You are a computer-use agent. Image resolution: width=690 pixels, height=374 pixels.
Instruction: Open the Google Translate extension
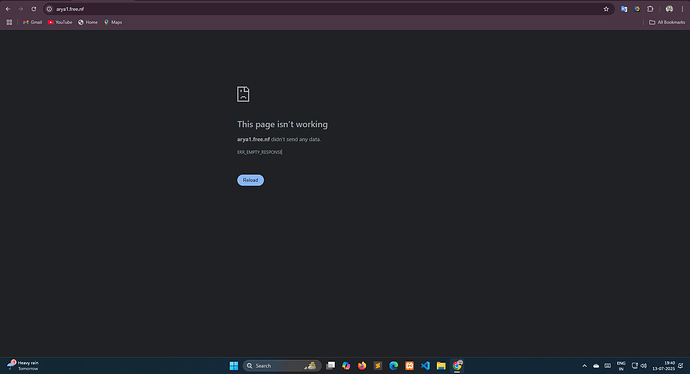pyautogui.click(x=624, y=9)
